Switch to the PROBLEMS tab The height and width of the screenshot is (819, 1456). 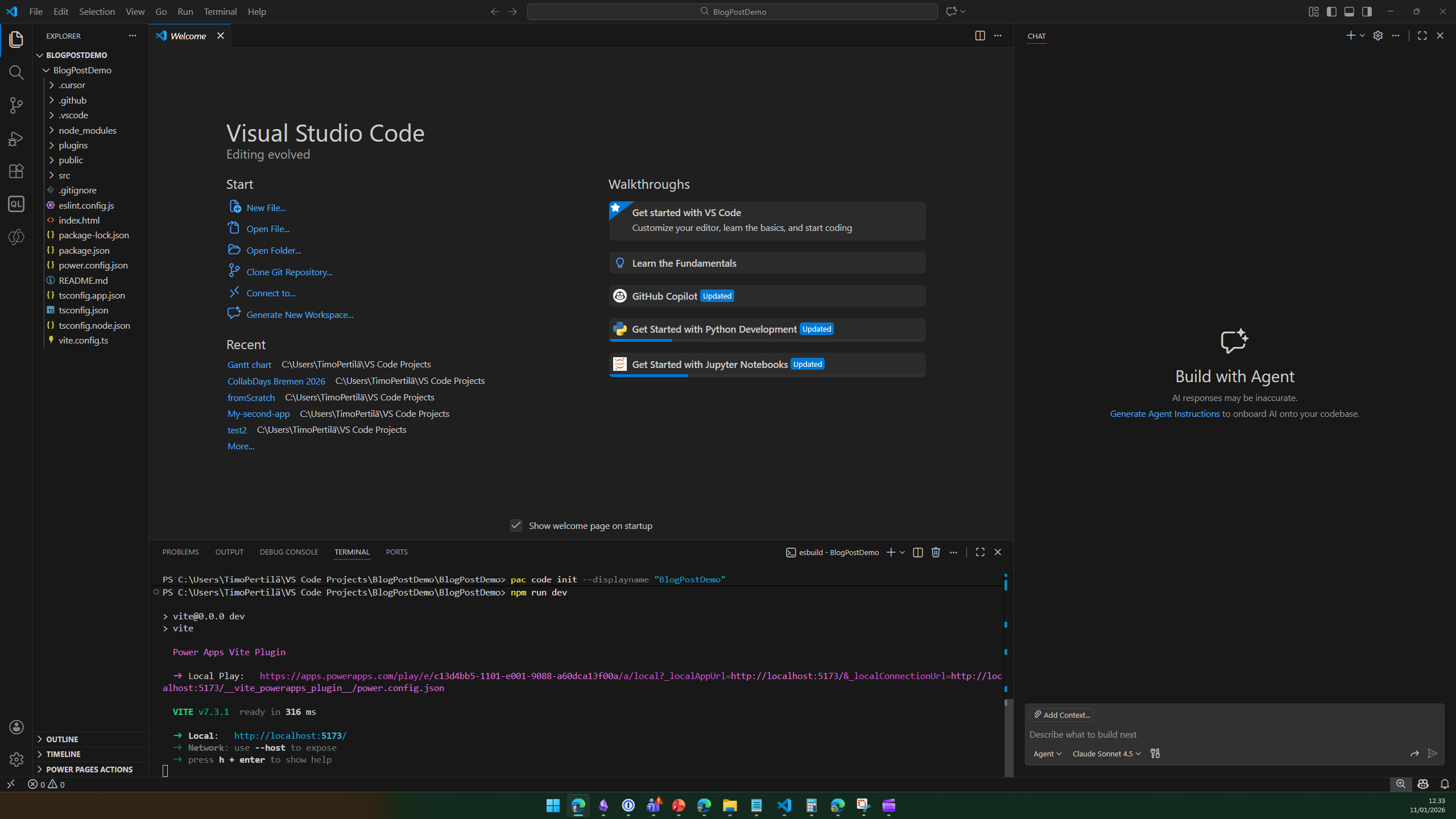click(x=180, y=552)
